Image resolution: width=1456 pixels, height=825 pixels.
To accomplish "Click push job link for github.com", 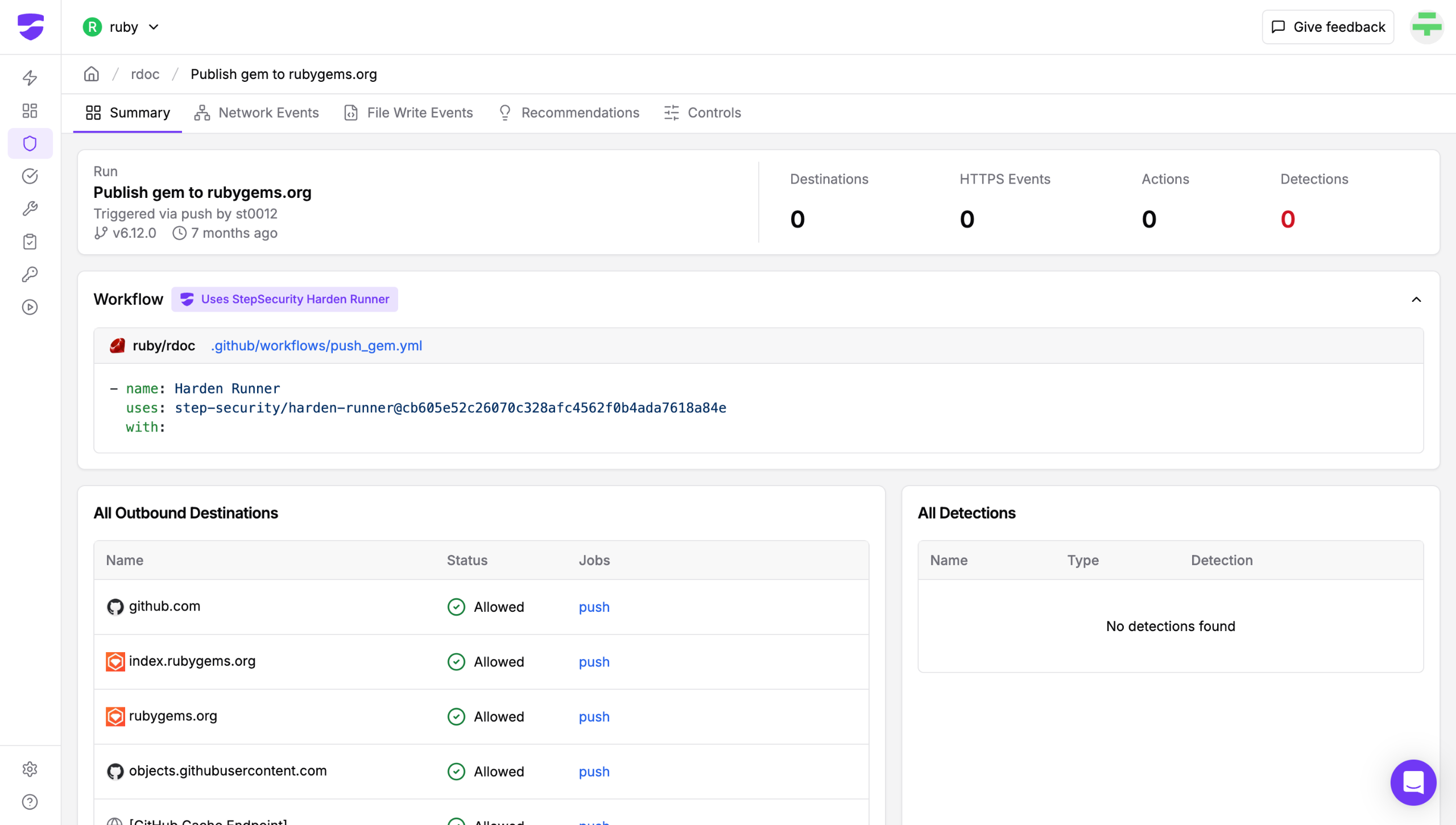I will 594,607.
